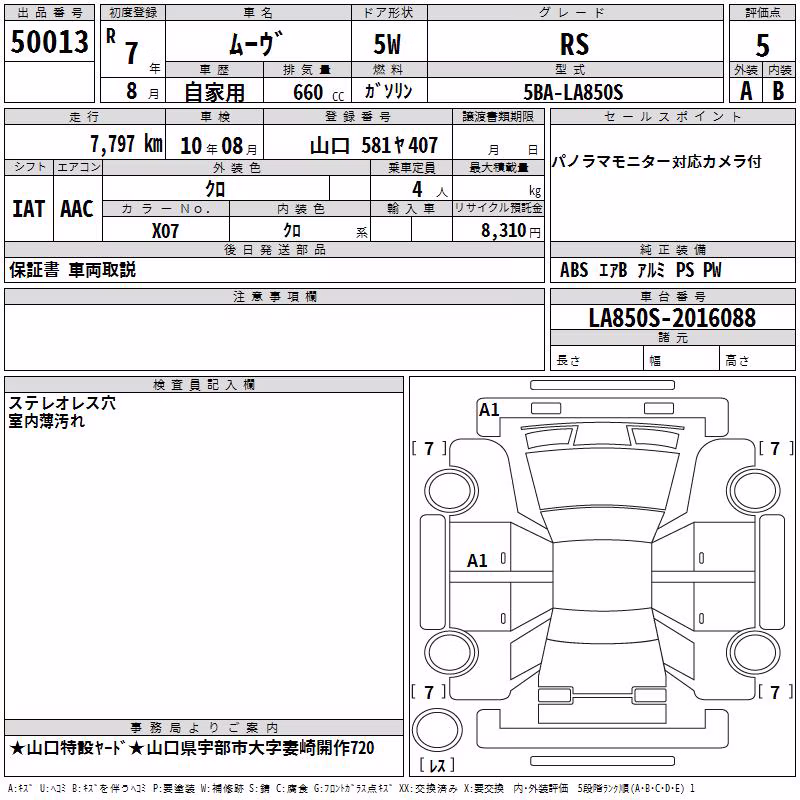Image resolution: width=800 pixels, height=800 pixels.
Task: Select grade value RS
Action: [x=574, y=44]
